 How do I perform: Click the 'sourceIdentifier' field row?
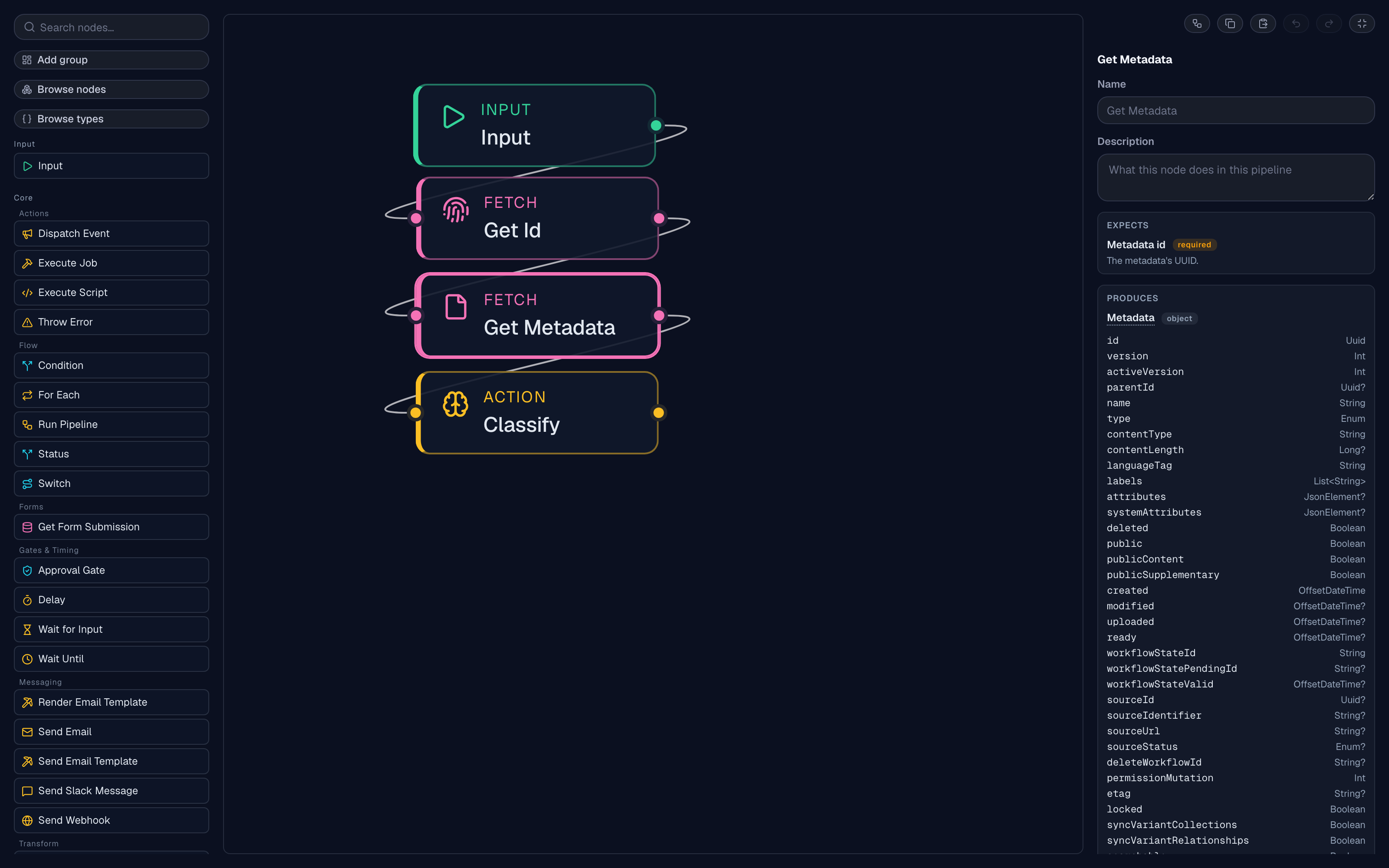tap(1236, 716)
